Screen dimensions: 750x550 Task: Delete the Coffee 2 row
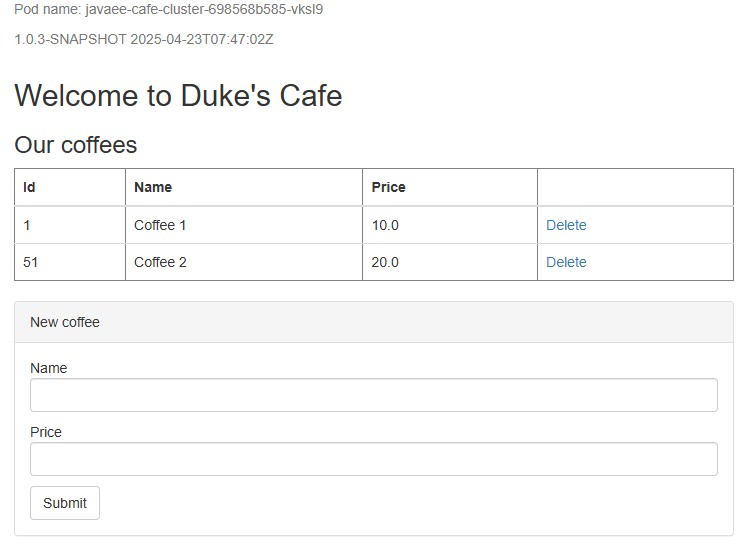click(566, 262)
